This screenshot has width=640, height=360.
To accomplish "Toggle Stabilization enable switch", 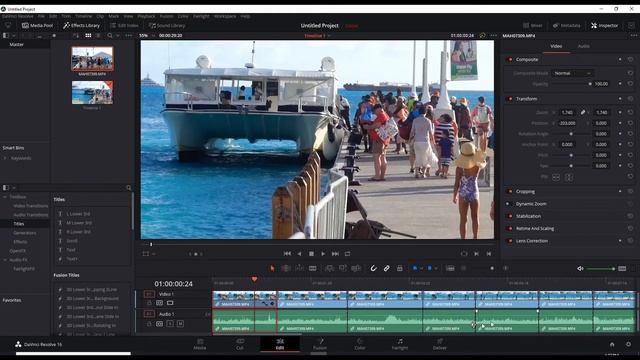I will pos(509,216).
